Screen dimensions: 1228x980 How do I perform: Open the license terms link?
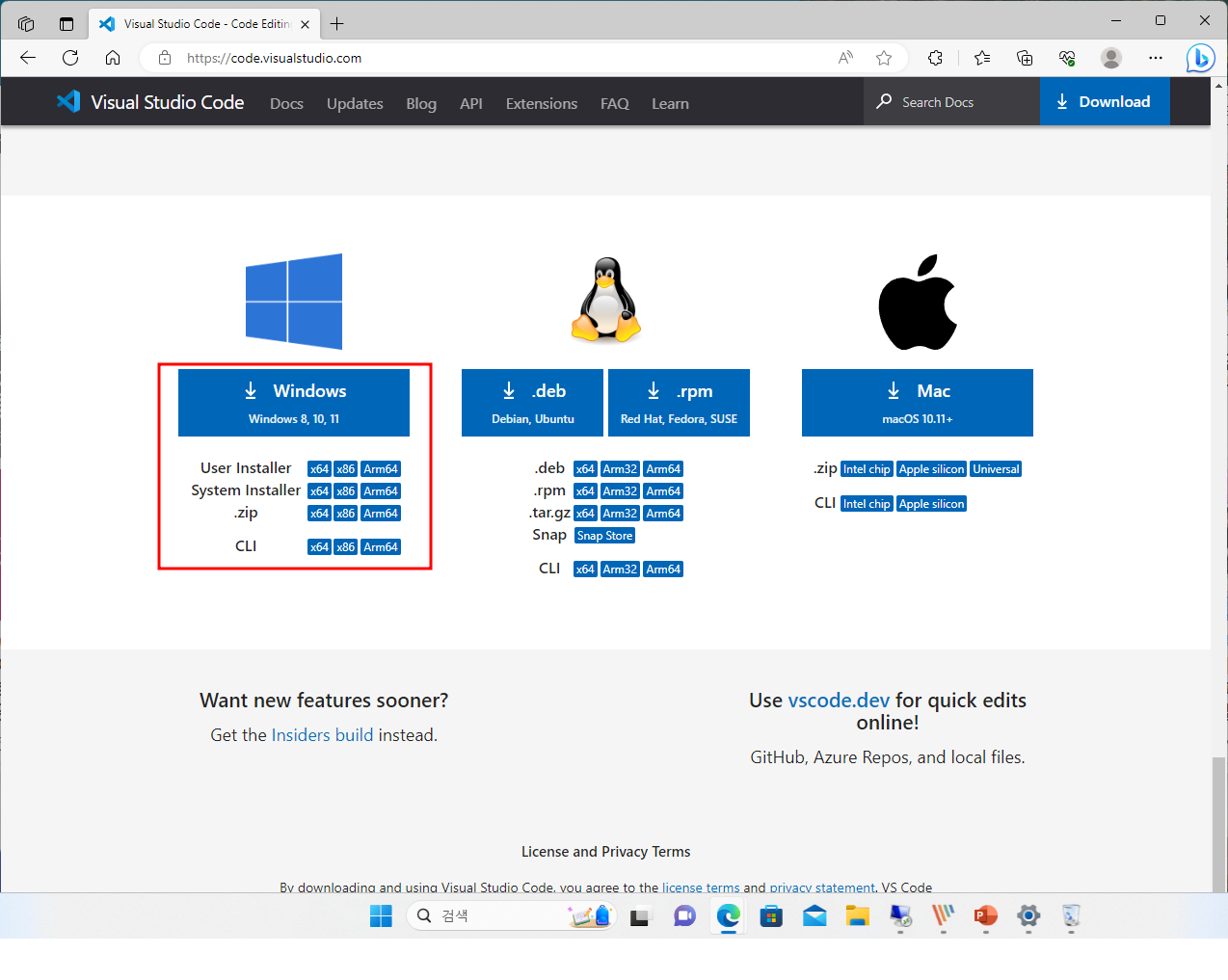pyautogui.click(x=701, y=887)
